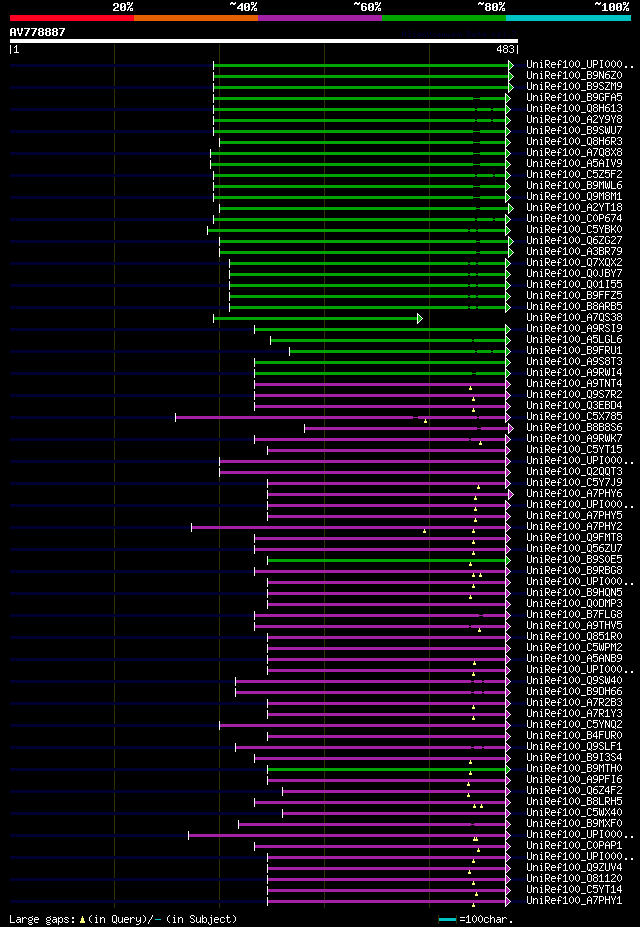Open hit UniRef100_Q9M8M1
This screenshot has height=927, width=640.
point(574,197)
